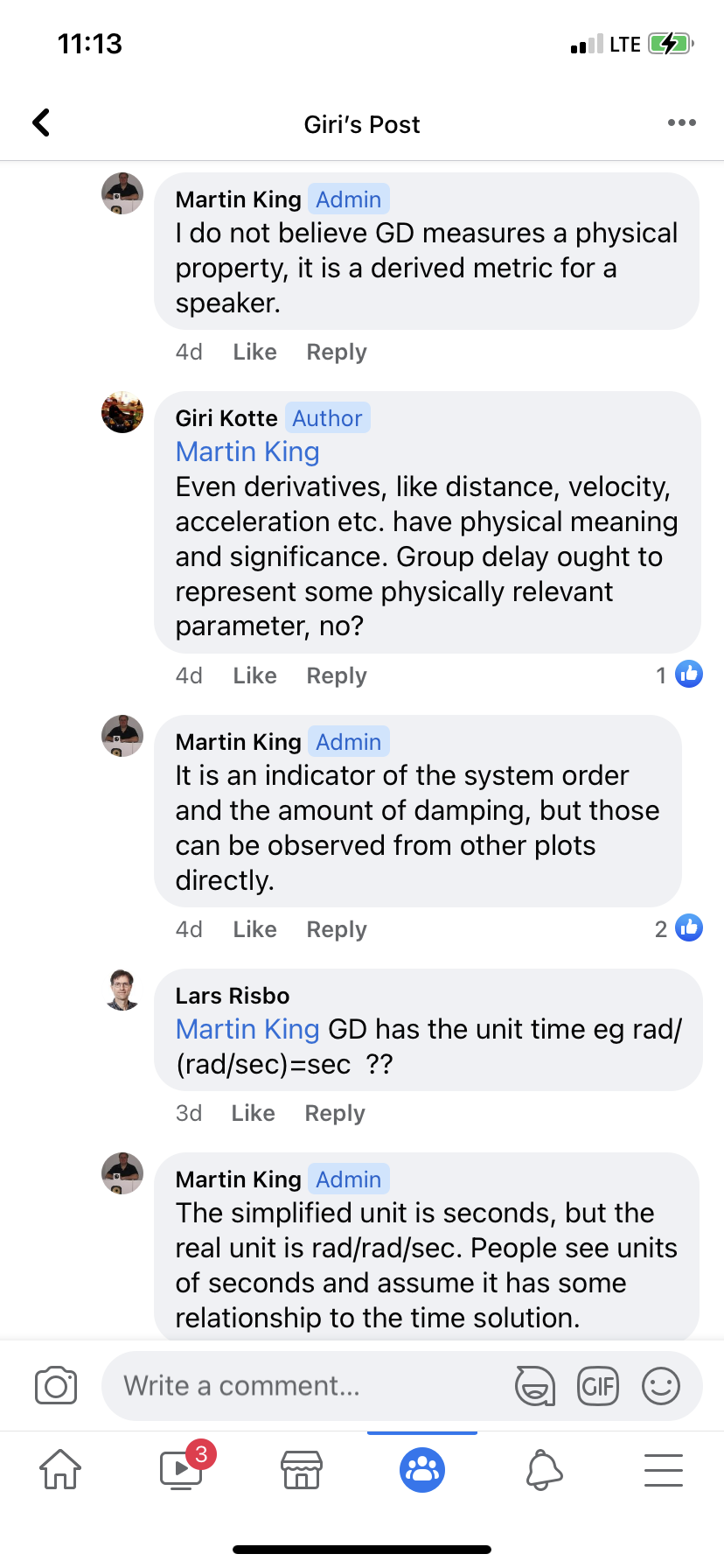Screen dimensions: 724x1568
Task: Open the sticker picker in comment box
Action: [x=534, y=1386]
